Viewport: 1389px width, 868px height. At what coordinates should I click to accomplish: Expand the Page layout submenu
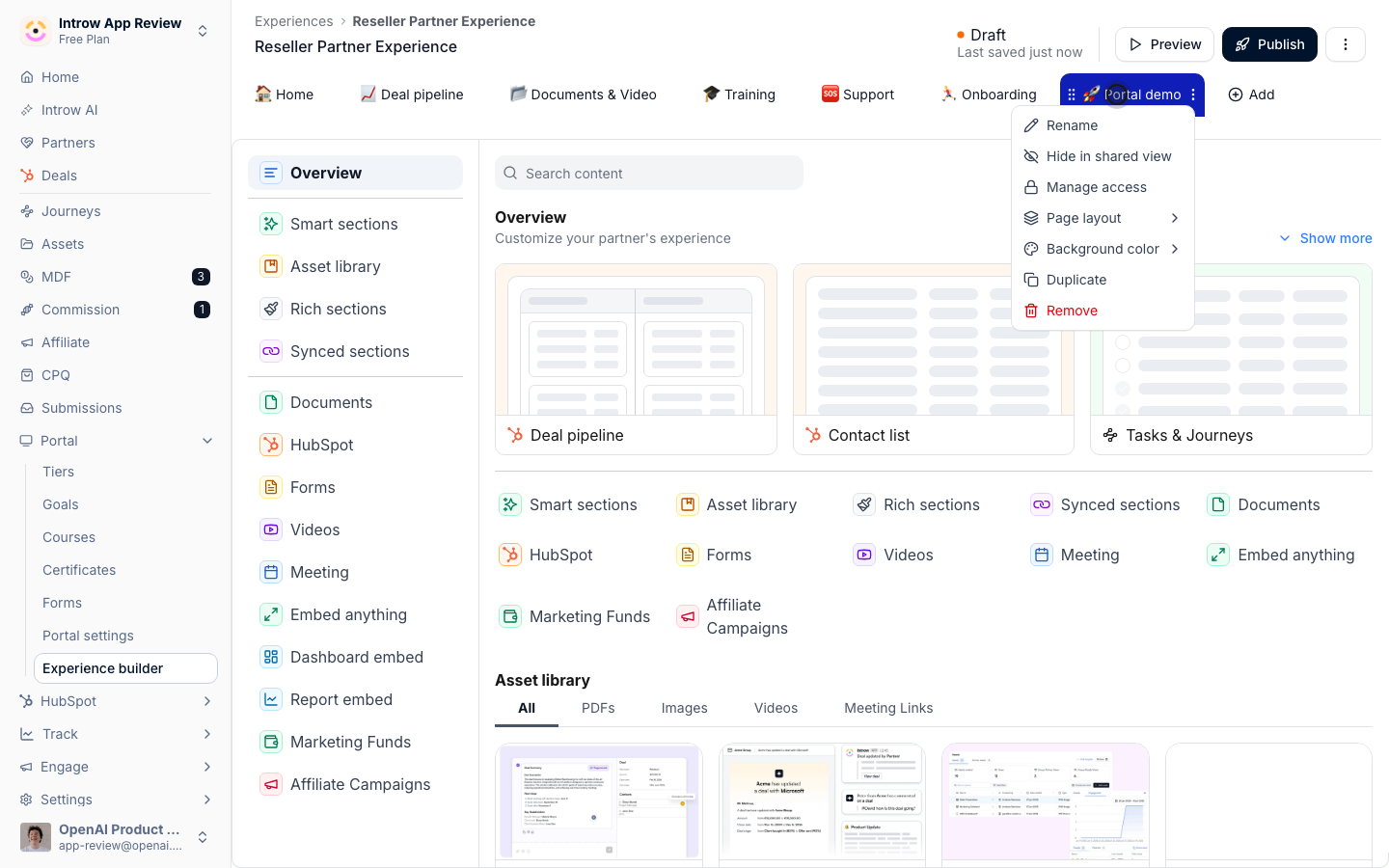point(1103,218)
